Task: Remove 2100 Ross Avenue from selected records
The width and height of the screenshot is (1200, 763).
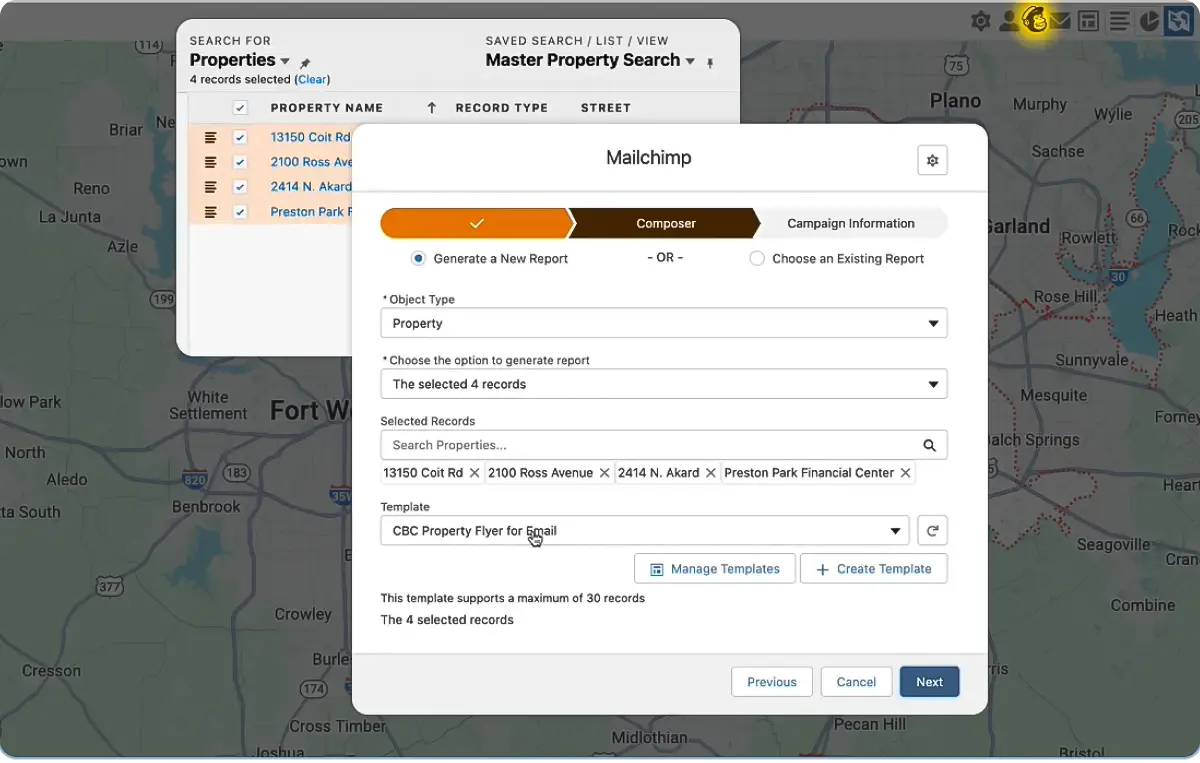Action: tap(604, 473)
